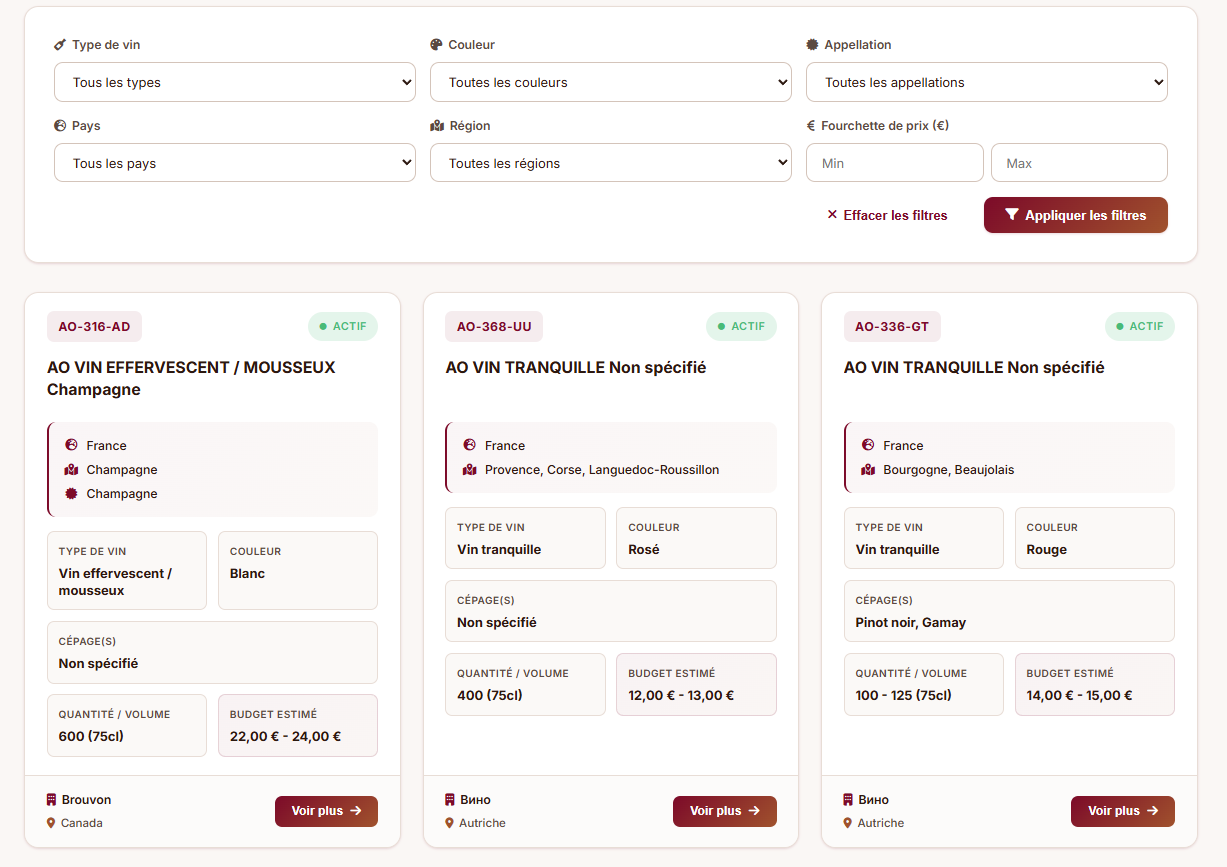Image resolution: width=1227 pixels, height=867 pixels.
Task: Click the Min price input field
Action: 893,162
